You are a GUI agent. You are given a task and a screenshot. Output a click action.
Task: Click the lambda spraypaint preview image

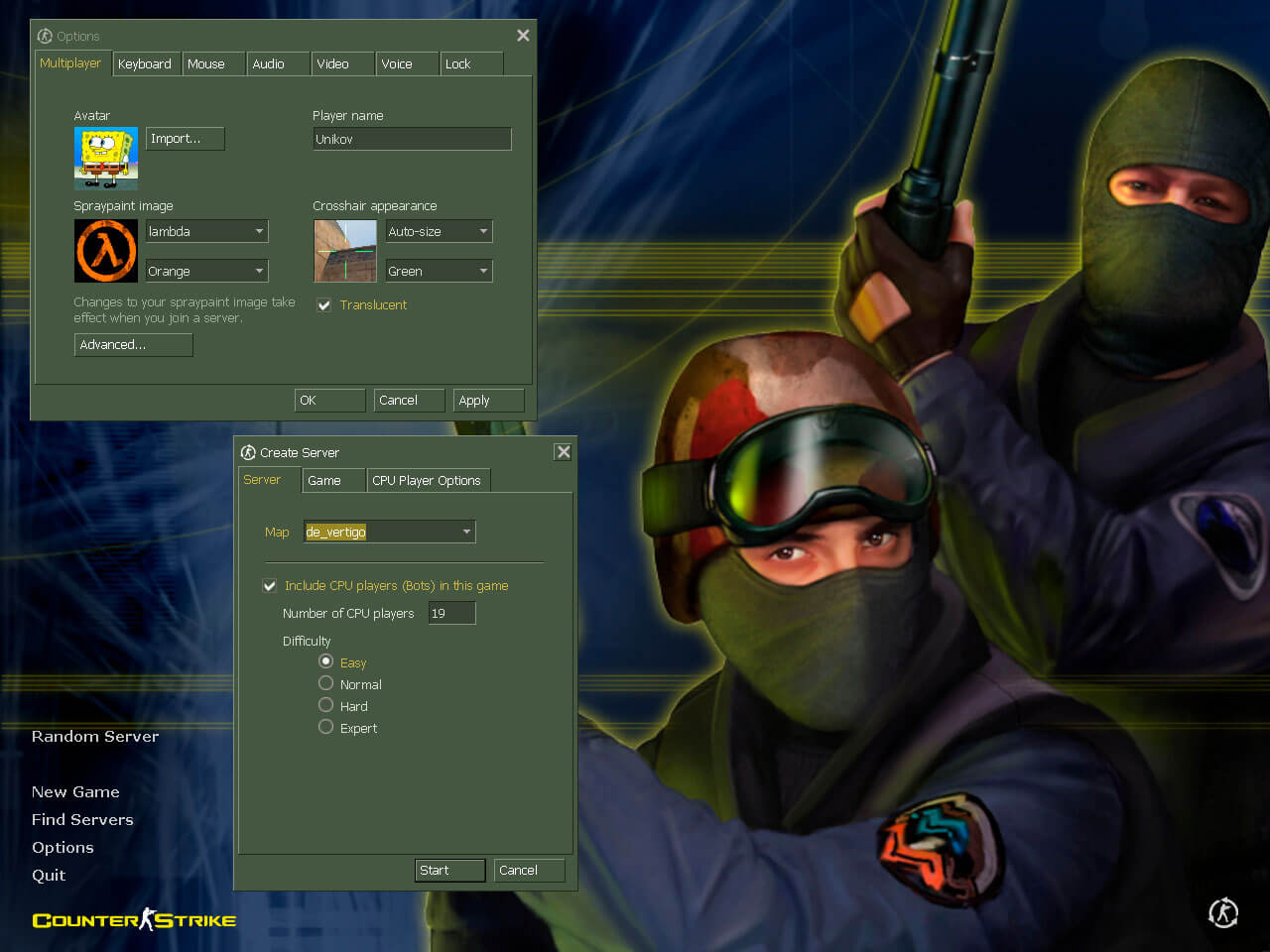point(105,250)
